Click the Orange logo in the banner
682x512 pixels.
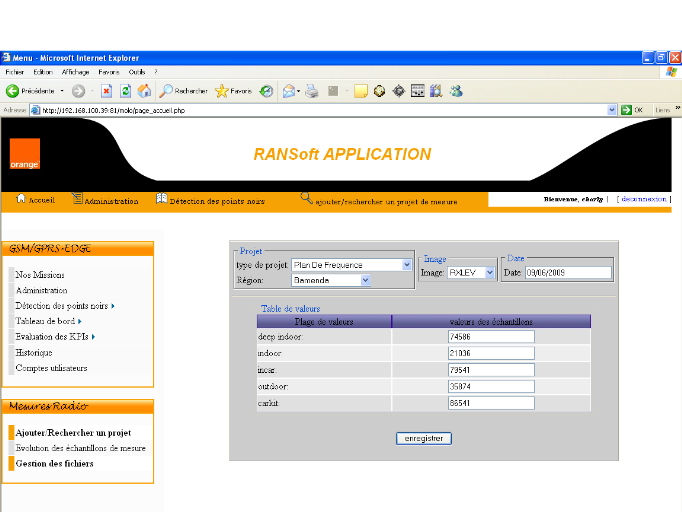click(25, 154)
